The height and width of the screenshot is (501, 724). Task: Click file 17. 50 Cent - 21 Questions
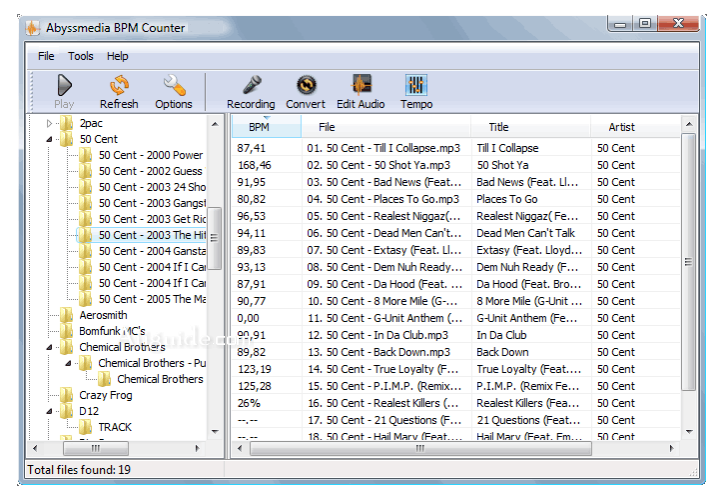coord(384,420)
